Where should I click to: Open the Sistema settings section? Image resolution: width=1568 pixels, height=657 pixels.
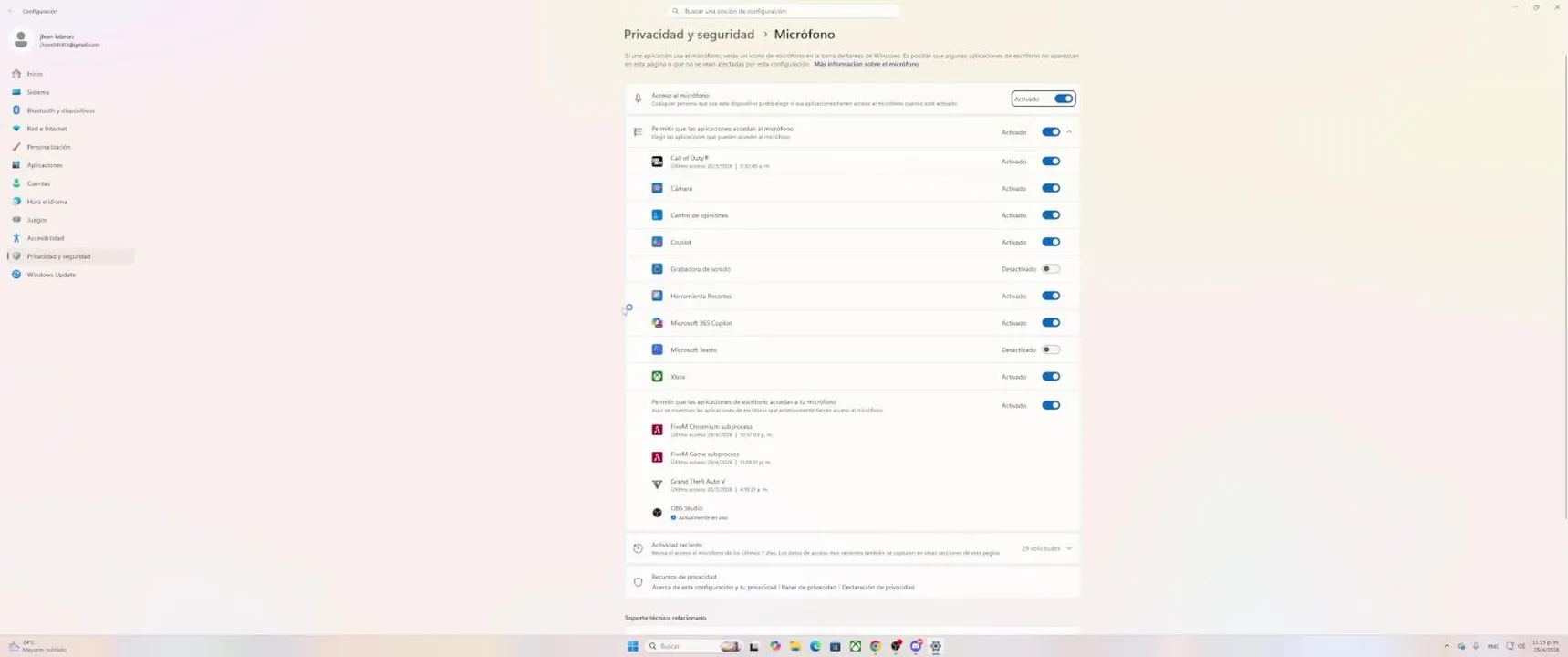tap(71, 92)
